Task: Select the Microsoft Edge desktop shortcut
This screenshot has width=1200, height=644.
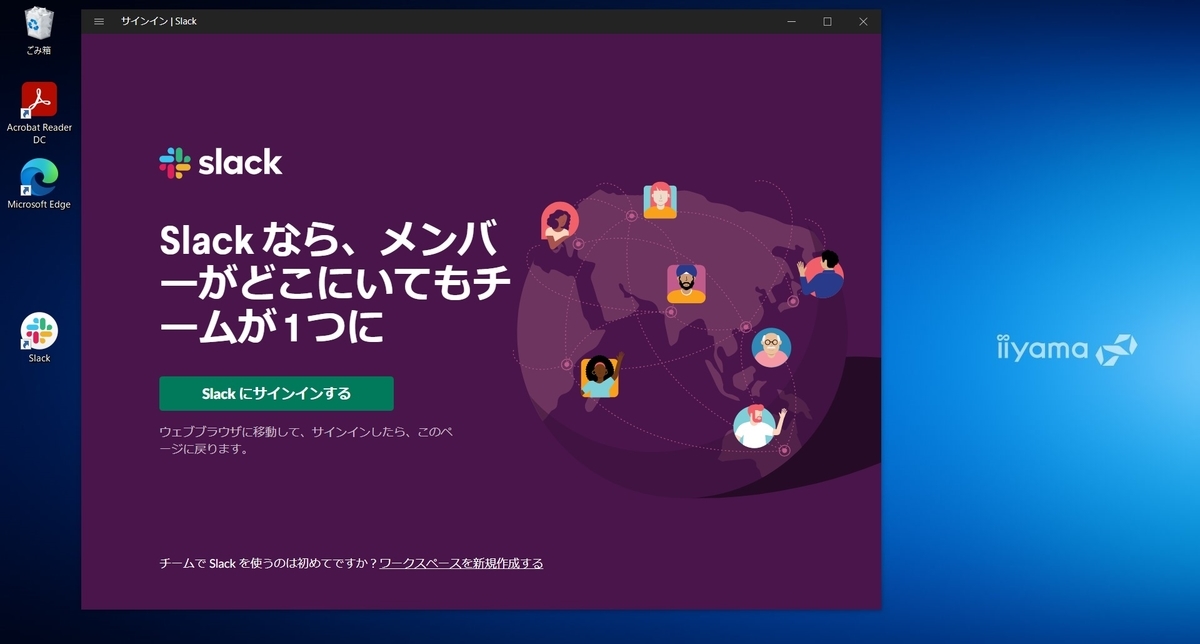Action: click(x=39, y=185)
